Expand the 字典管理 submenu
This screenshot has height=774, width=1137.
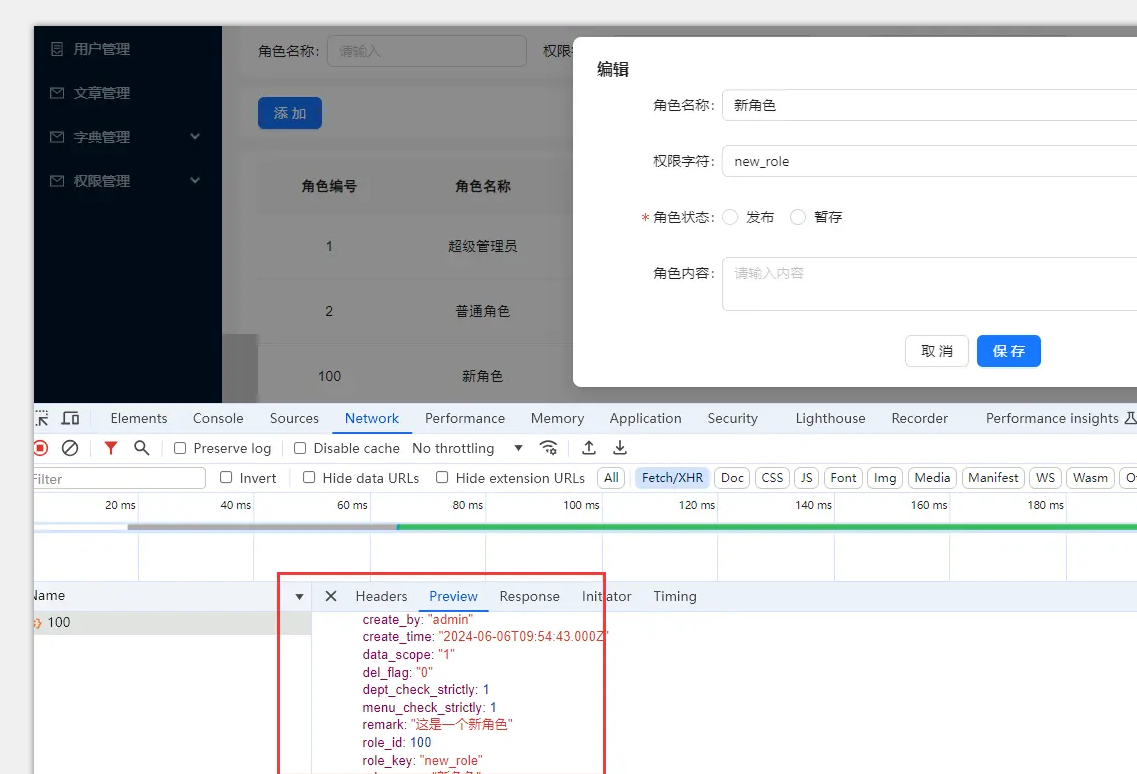pos(195,136)
